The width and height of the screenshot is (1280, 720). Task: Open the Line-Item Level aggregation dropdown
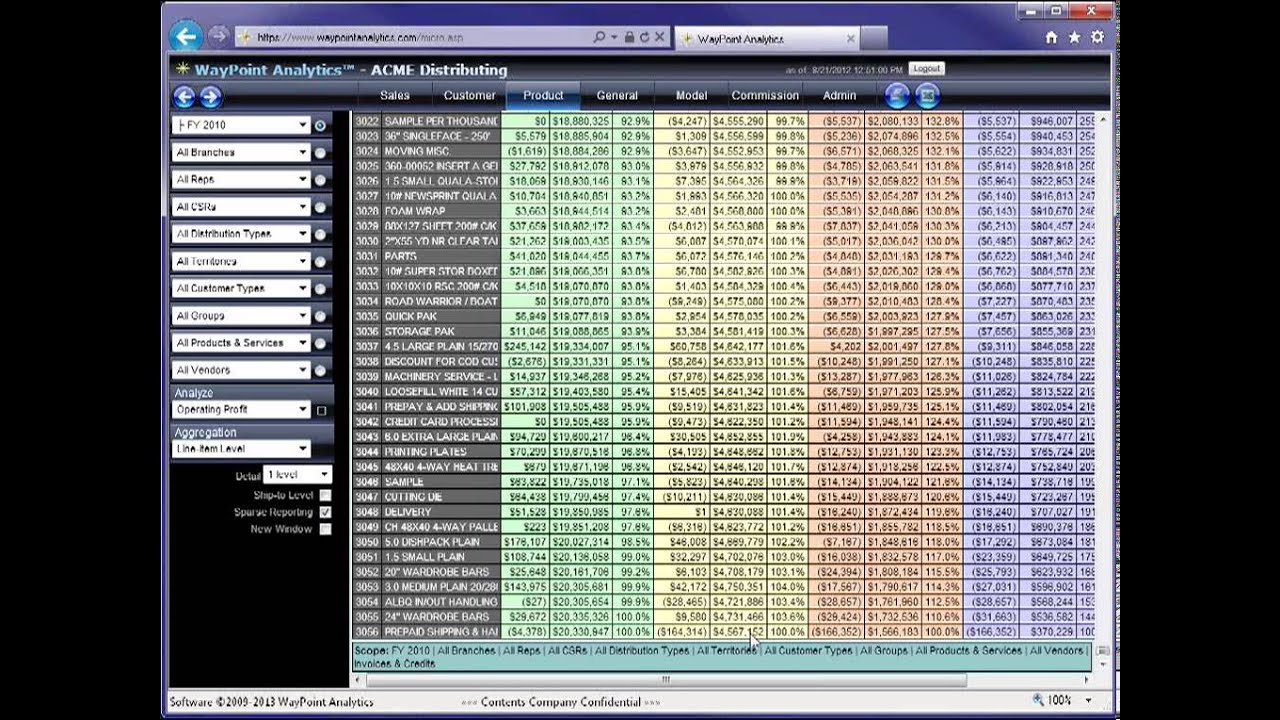240,449
